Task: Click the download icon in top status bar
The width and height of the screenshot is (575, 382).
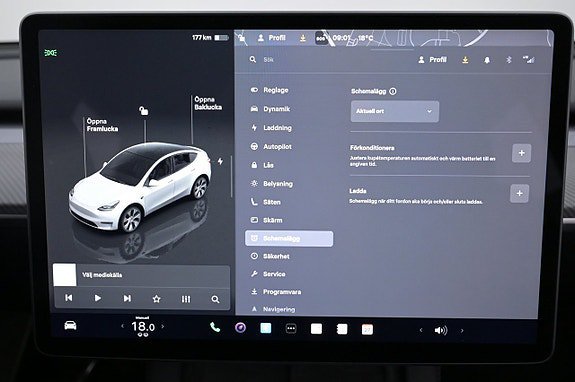Action: [303, 38]
